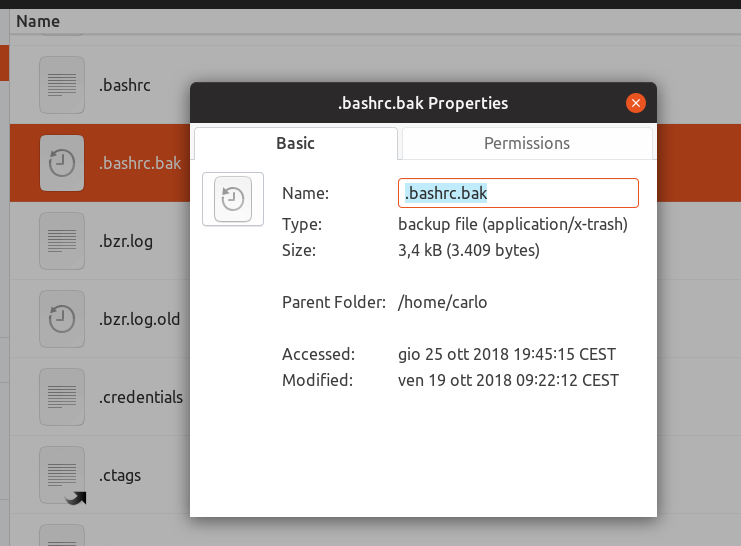Click the dialog title .bashrc.bak Properties
This screenshot has width=741, height=546.
pos(423,103)
